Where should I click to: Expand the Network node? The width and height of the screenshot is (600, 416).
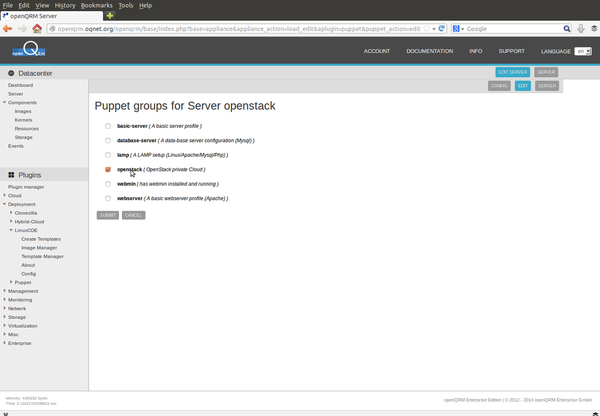point(5,308)
